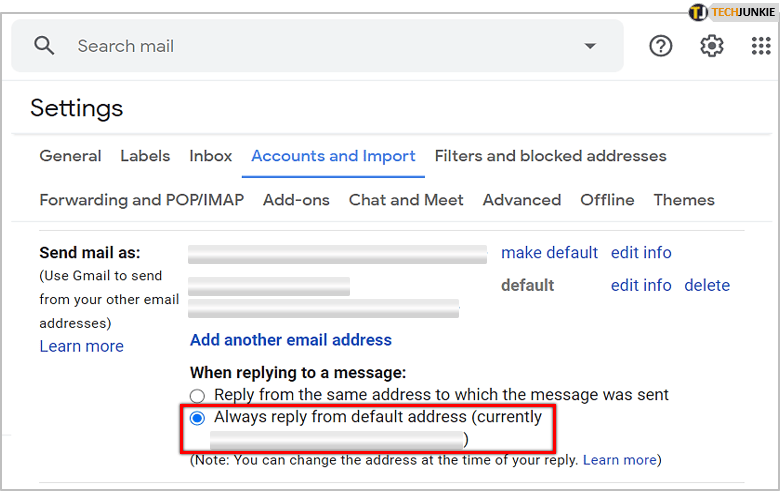Click the make default link
Screen dimensions: 783x491
click(x=549, y=253)
